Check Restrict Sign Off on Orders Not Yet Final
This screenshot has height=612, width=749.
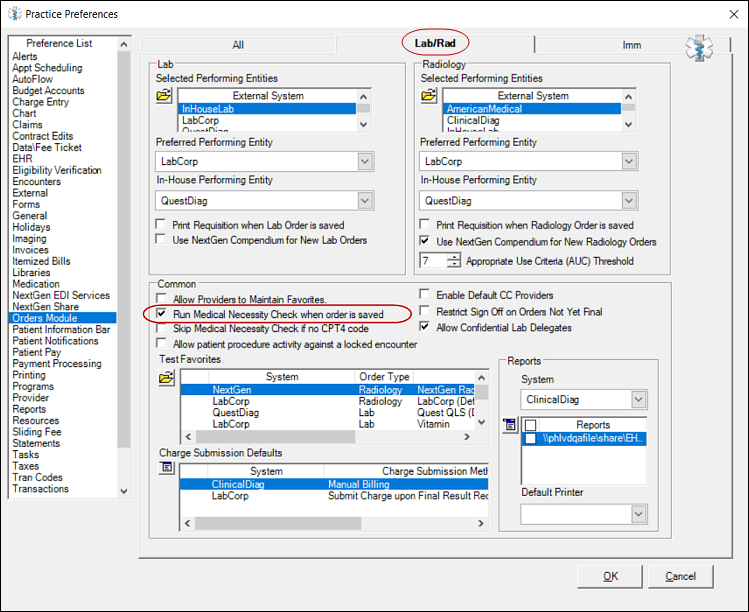tap(424, 311)
